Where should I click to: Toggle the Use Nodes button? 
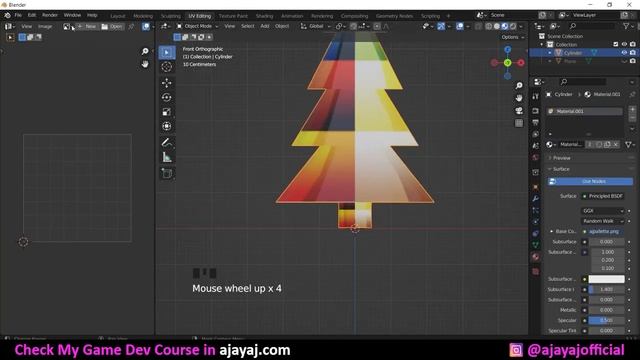coord(590,181)
